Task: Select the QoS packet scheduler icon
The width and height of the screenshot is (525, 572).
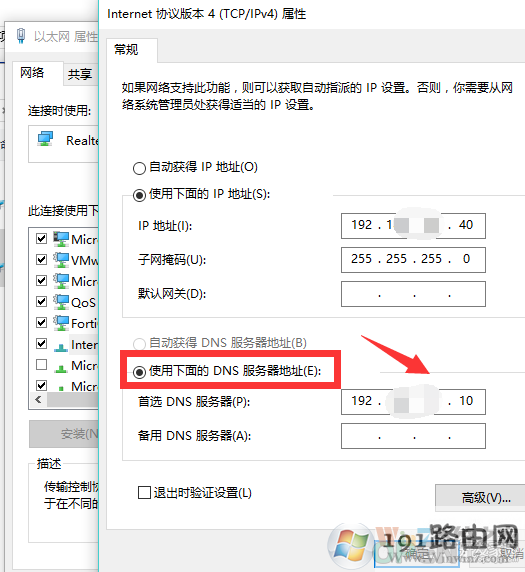Action: 61,302
